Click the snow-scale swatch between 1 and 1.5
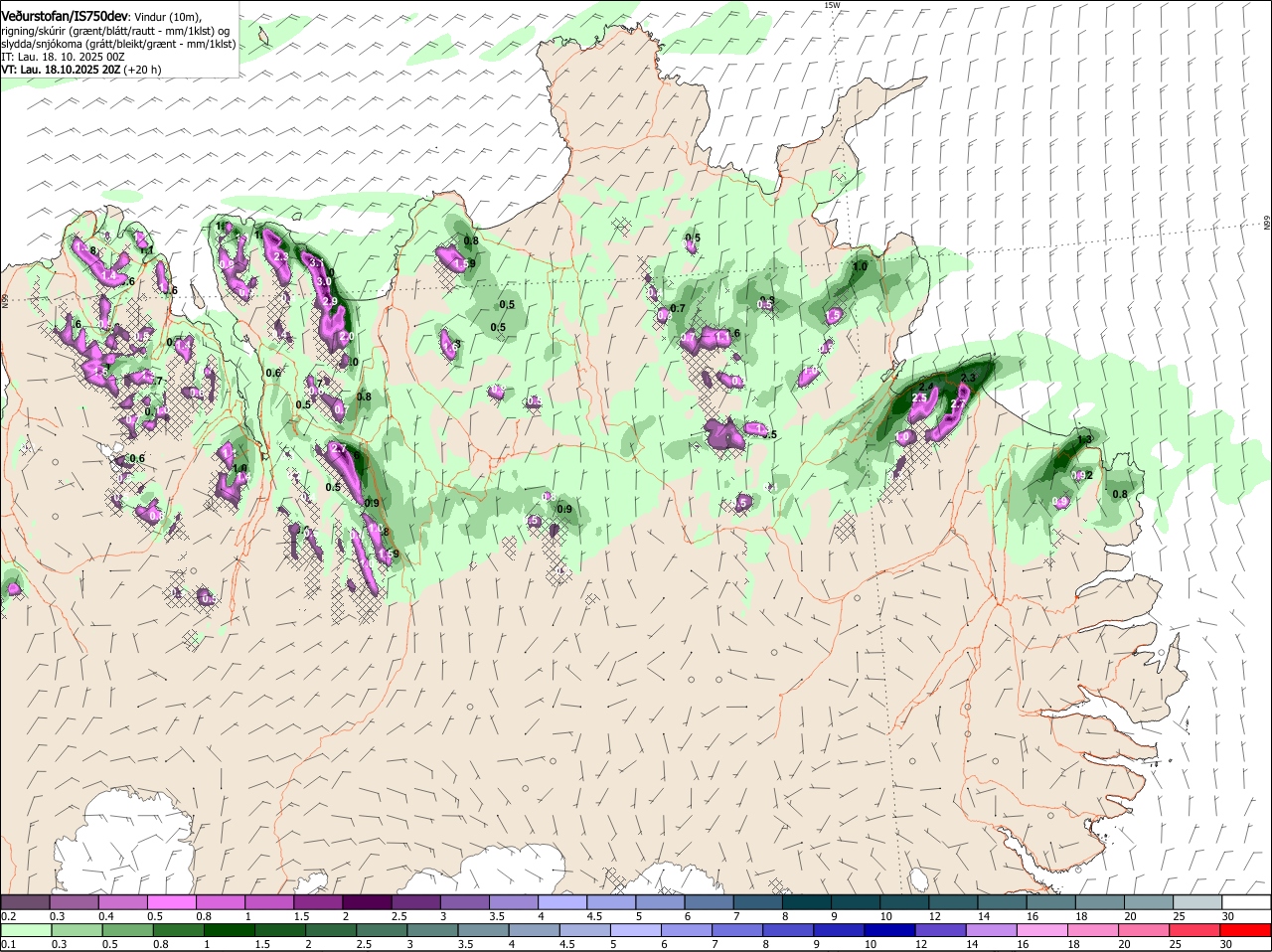The height and width of the screenshot is (952, 1272). coord(269,901)
